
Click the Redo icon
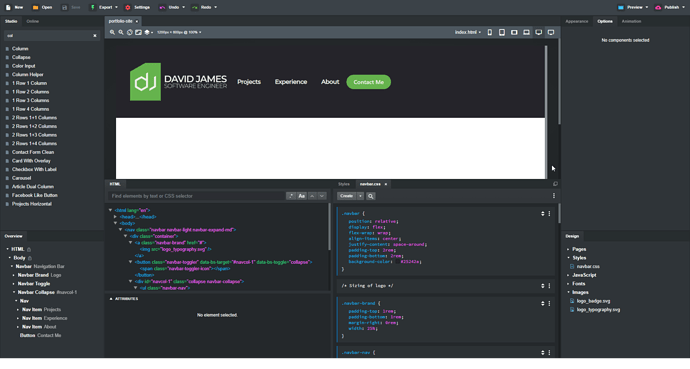(195, 7)
